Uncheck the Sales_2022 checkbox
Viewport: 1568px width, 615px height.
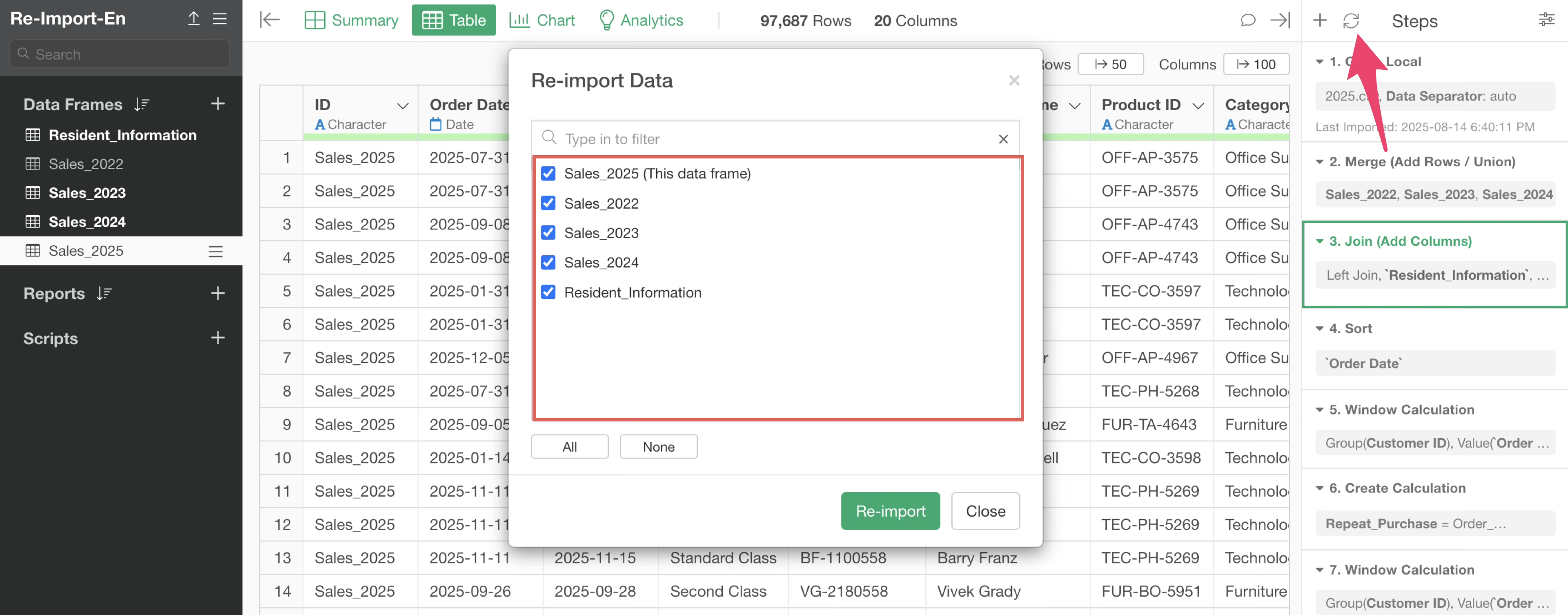tap(548, 203)
